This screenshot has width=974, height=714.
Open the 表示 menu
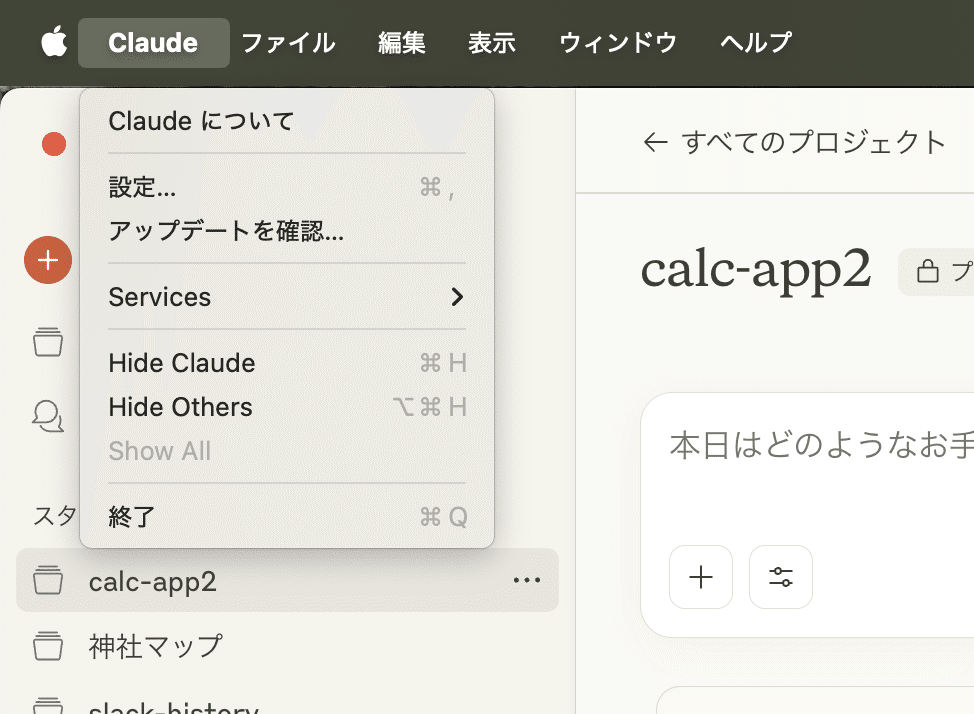pyautogui.click(x=491, y=42)
